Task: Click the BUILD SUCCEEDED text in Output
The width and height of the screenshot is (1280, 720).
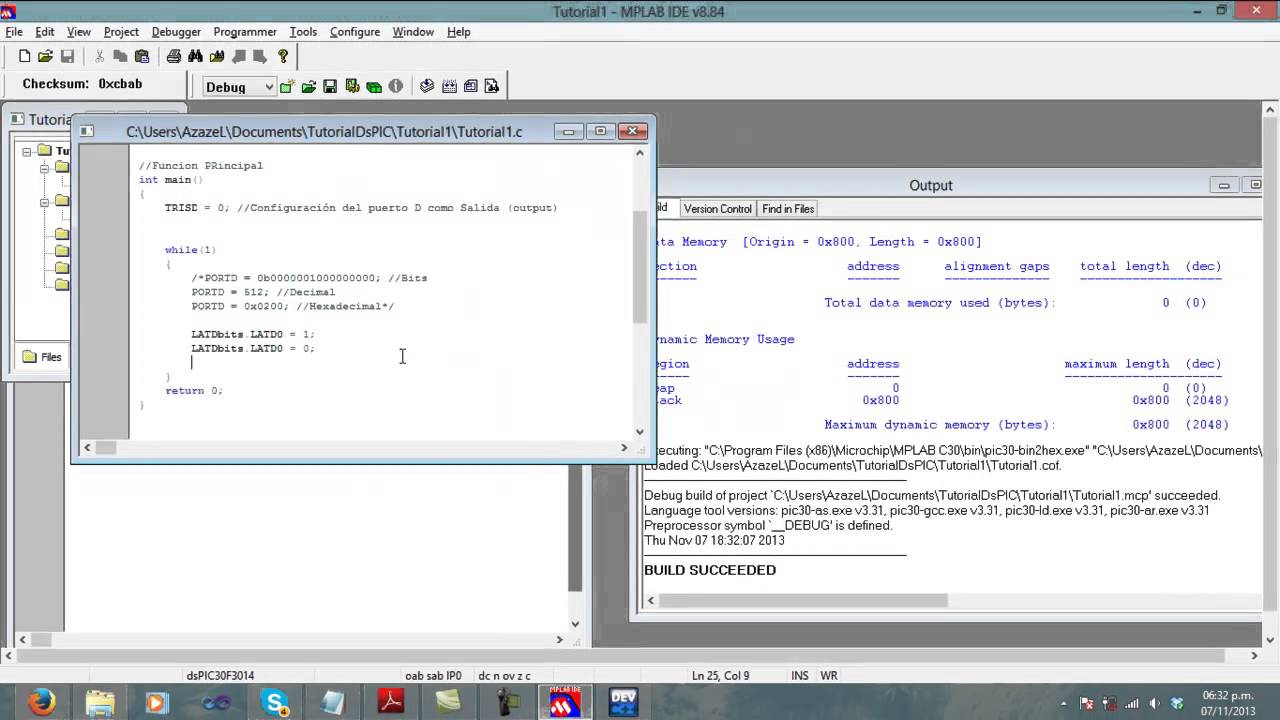Action: coord(710,570)
